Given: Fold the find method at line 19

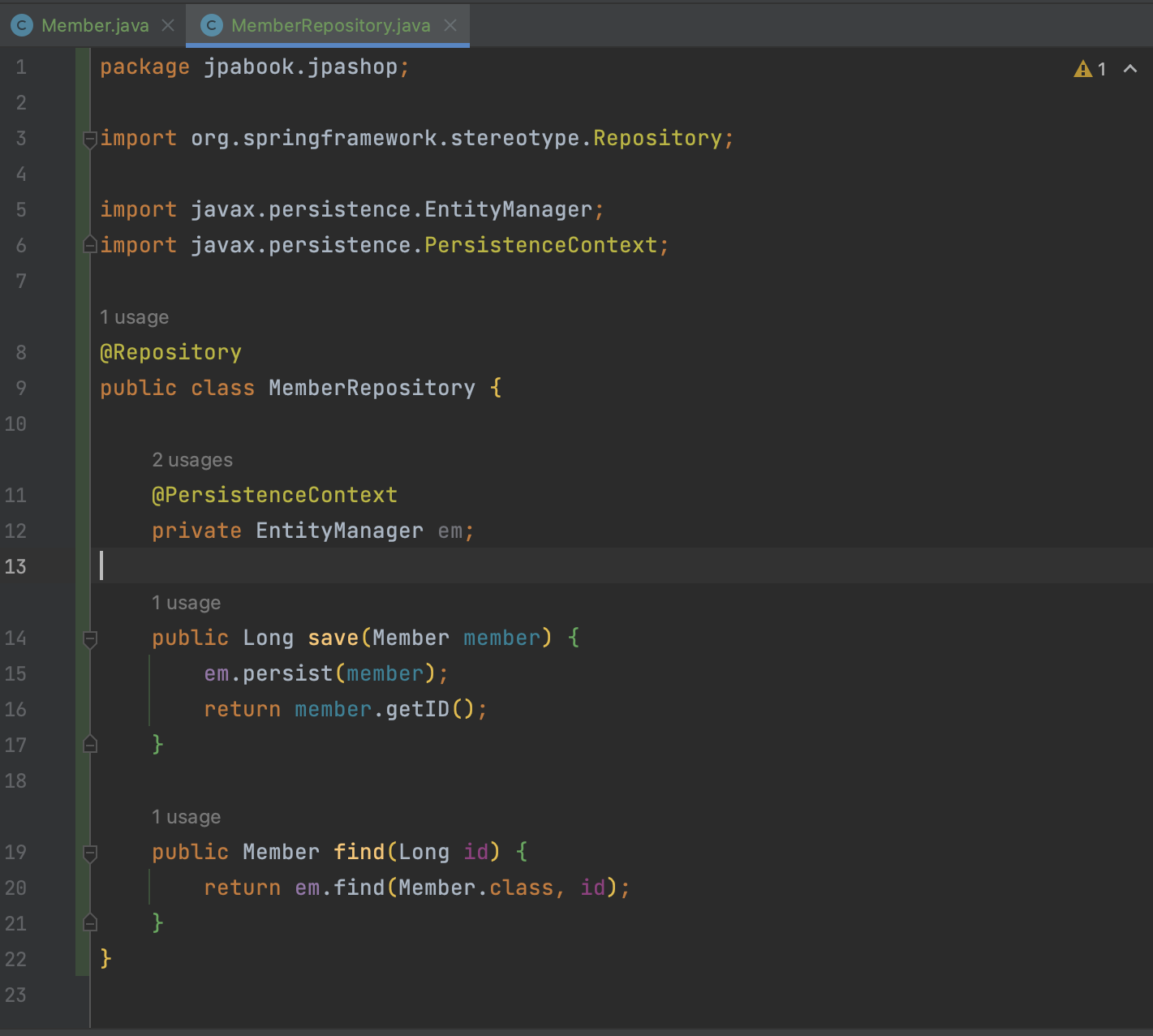Looking at the screenshot, I should (90, 853).
